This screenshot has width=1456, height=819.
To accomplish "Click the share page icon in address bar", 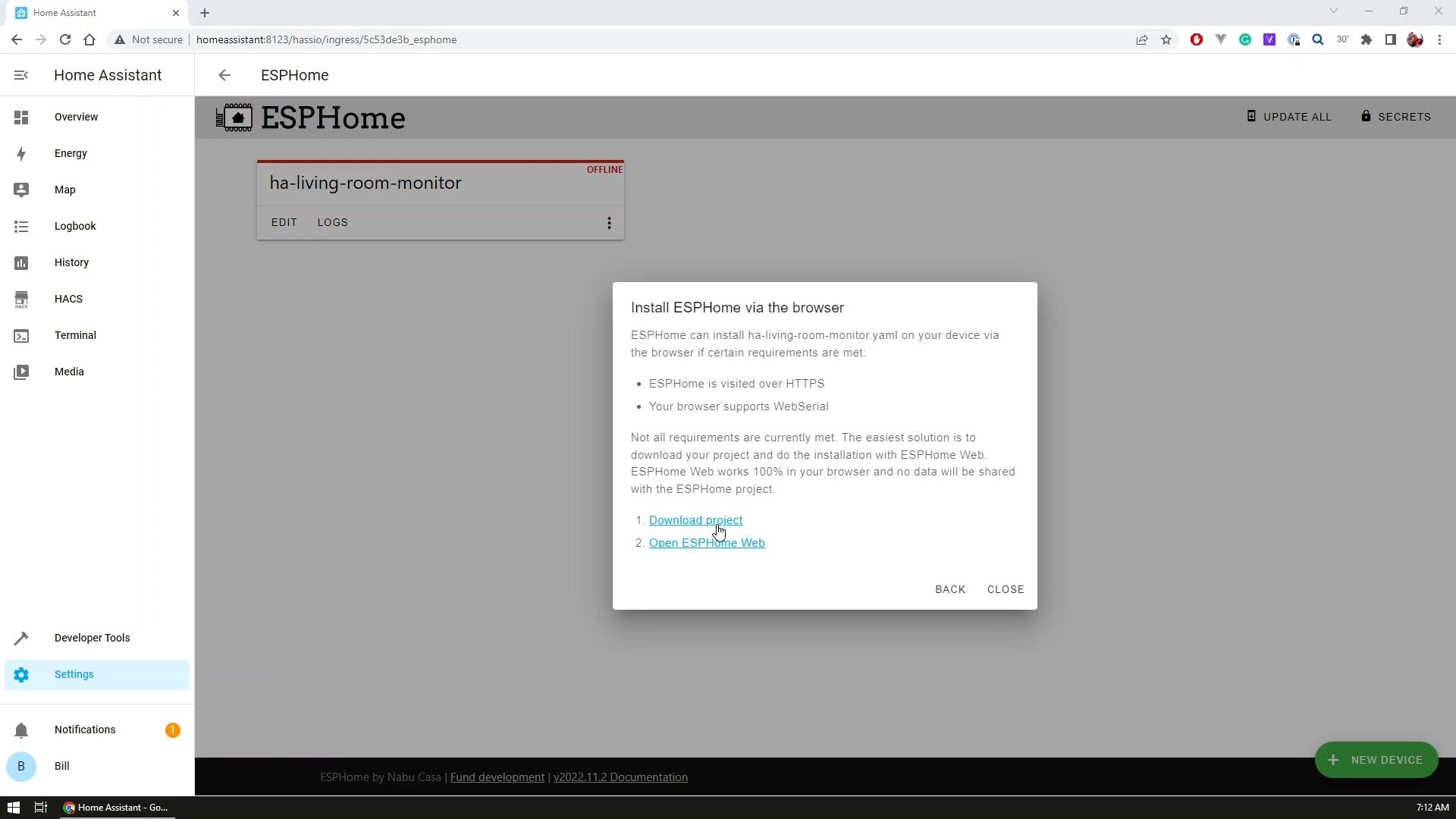I will point(1142,39).
